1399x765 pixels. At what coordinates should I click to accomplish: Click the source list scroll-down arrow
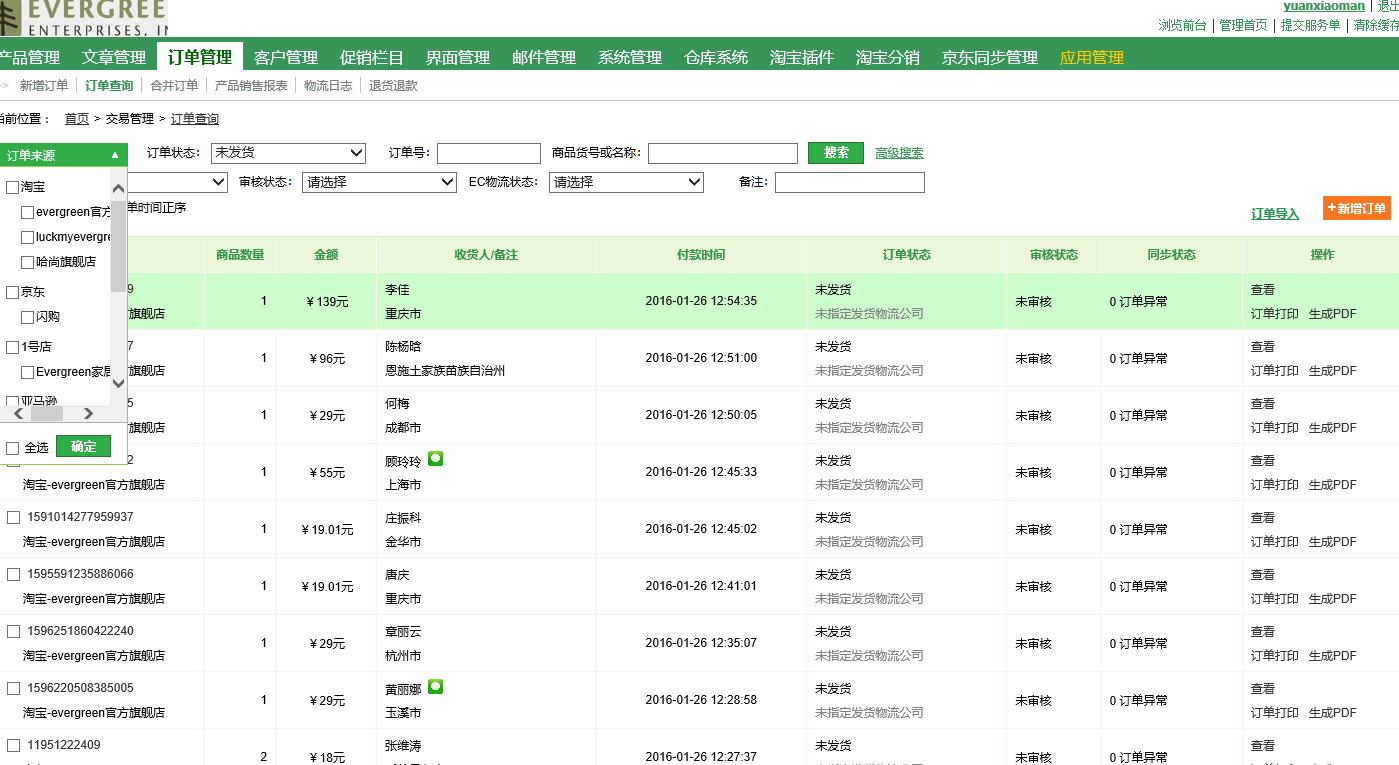coord(118,383)
